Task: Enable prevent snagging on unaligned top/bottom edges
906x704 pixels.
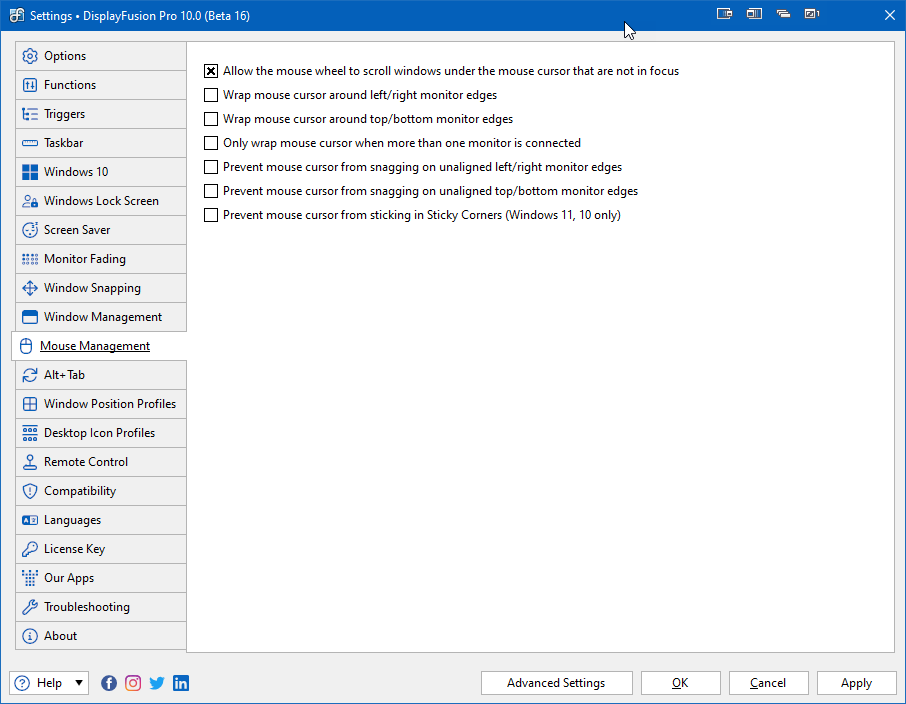Action: point(211,191)
